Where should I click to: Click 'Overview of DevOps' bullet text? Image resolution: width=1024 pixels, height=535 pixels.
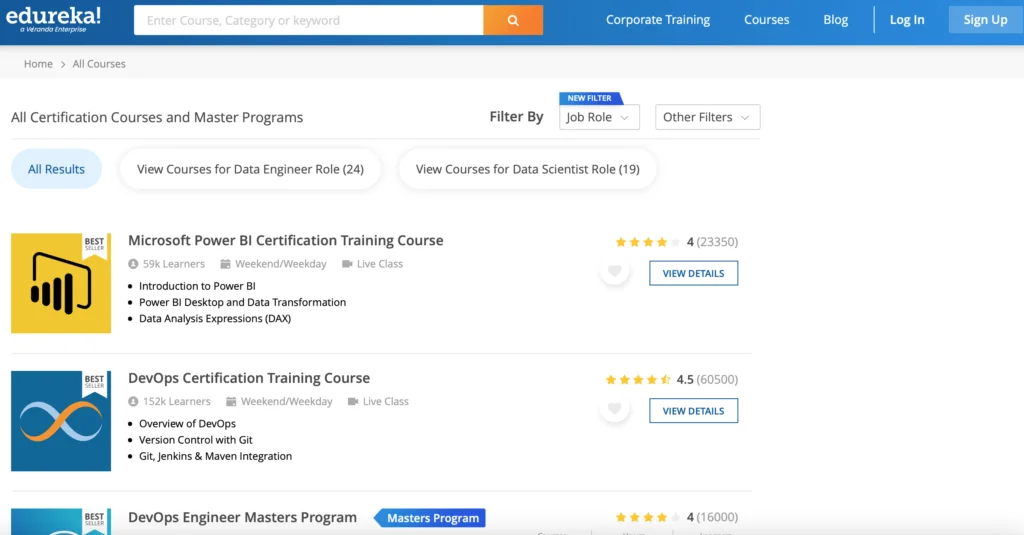pos(187,423)
